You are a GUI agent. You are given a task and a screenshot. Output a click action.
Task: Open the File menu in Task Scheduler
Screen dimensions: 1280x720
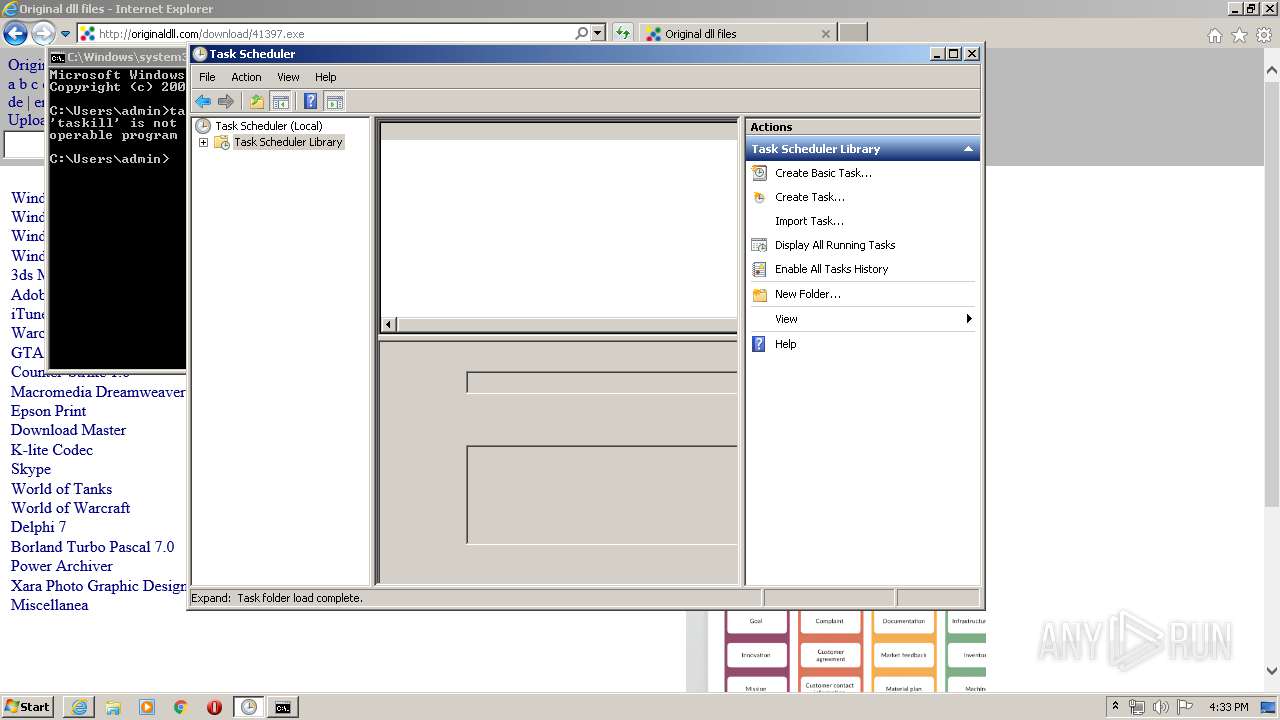tap(207, 77)
